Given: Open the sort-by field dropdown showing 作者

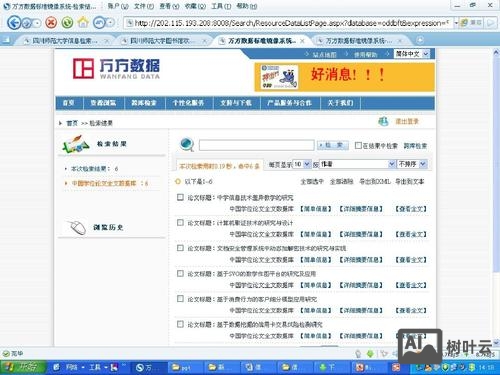Looking at the screenshot, I should [357, 164].
